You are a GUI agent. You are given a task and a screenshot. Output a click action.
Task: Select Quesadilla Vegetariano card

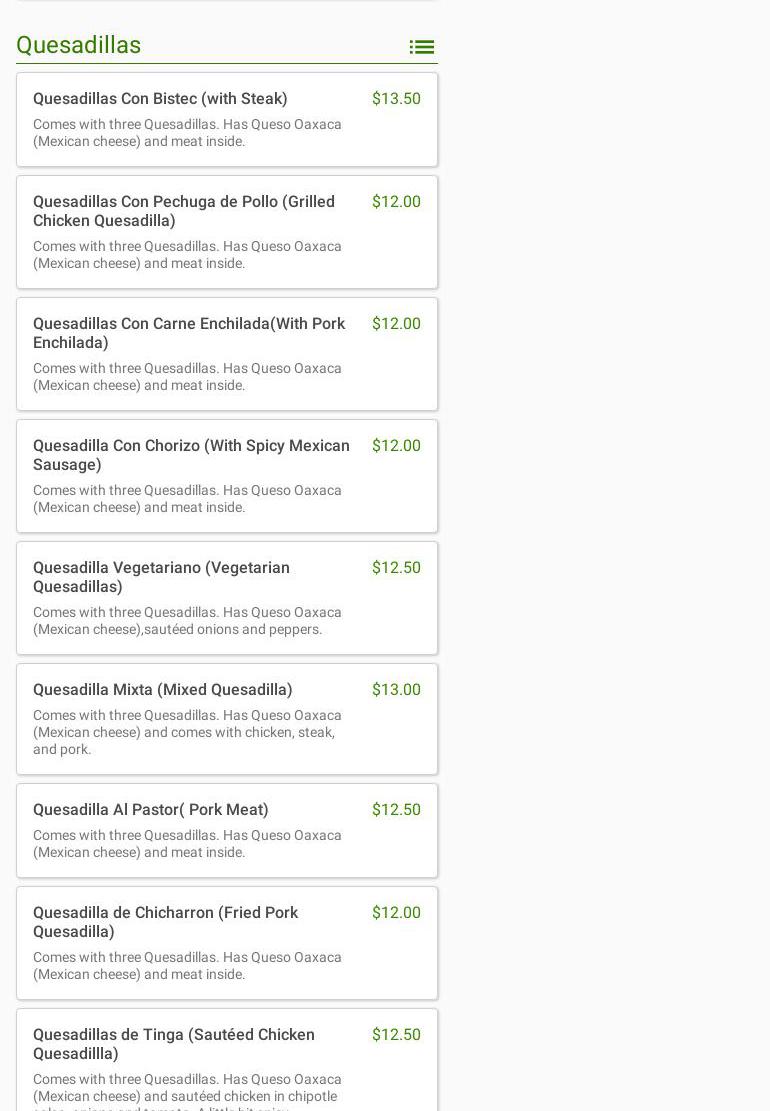pos(227,598)
